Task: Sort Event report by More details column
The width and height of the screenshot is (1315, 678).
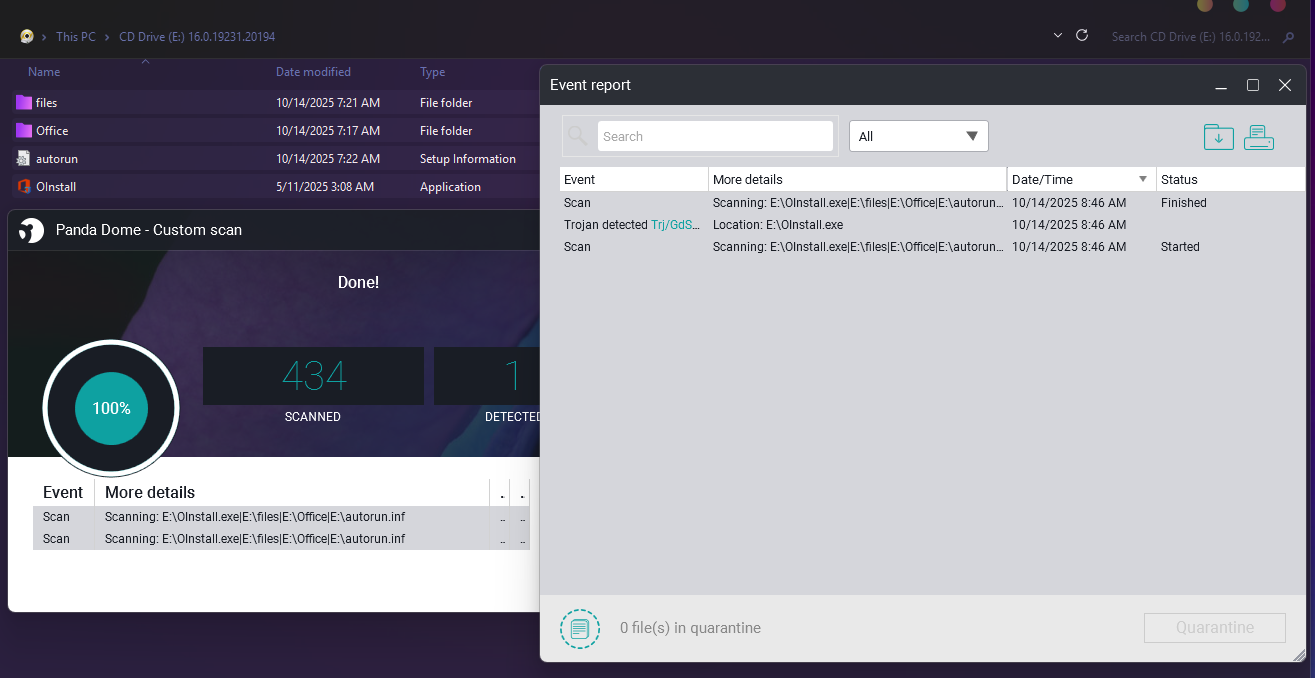Action: click(x=858, y=179)
